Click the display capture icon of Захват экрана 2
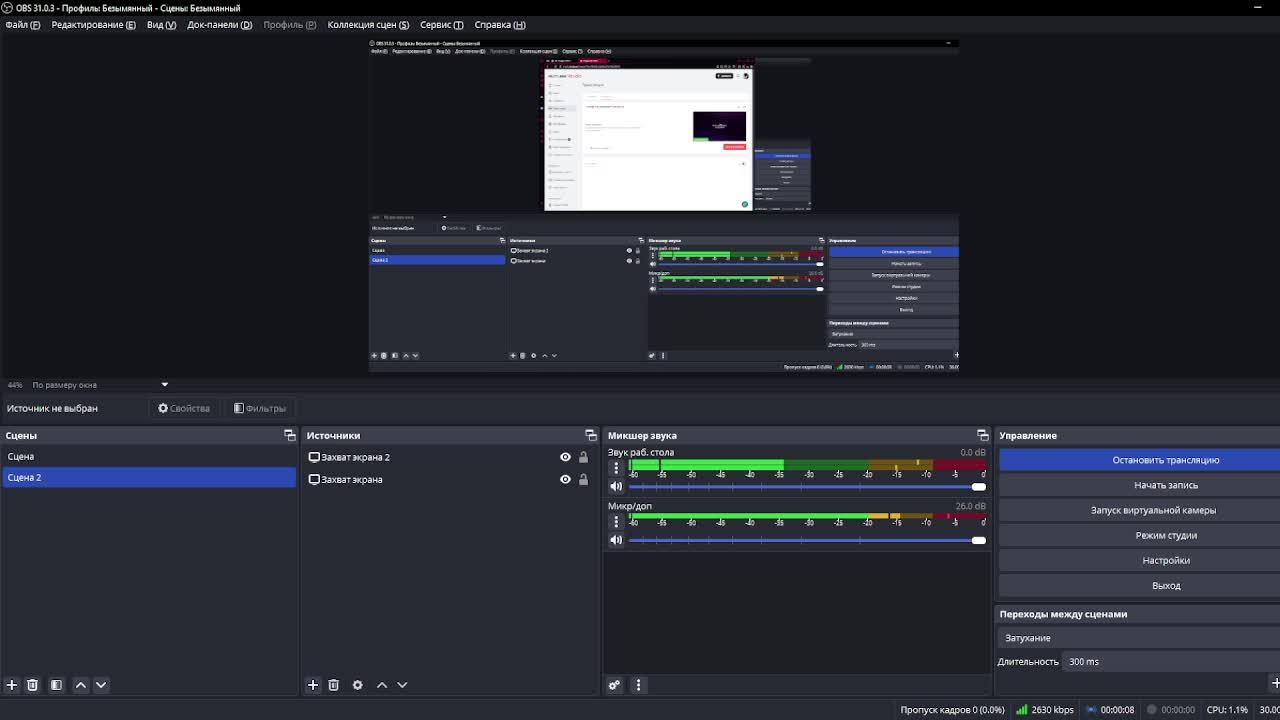 coord(314,457)
